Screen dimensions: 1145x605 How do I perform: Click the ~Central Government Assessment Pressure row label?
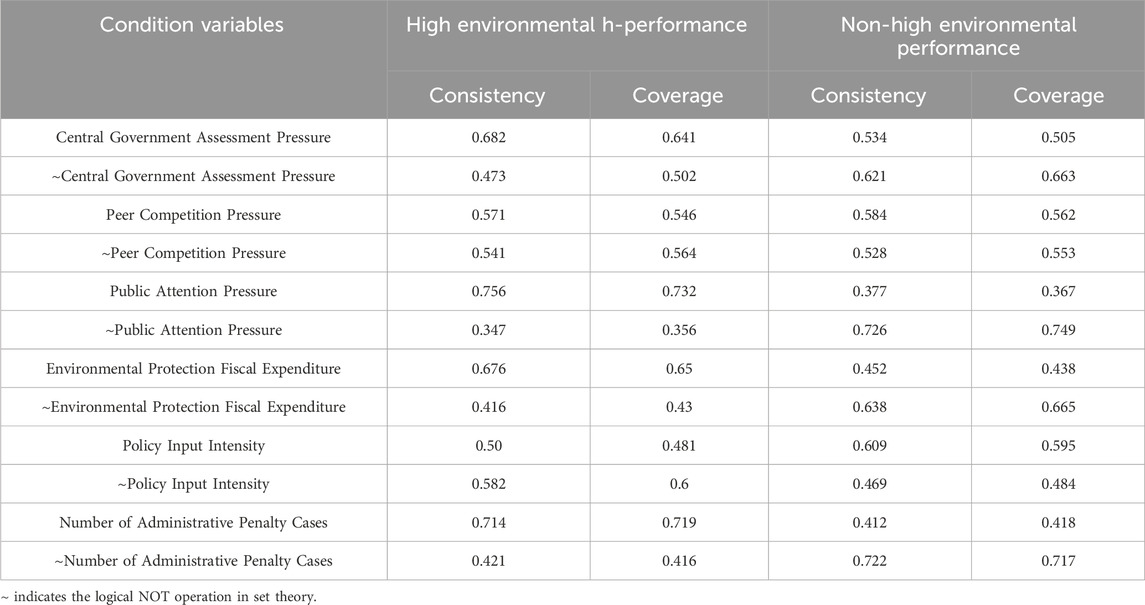(194, 177)
